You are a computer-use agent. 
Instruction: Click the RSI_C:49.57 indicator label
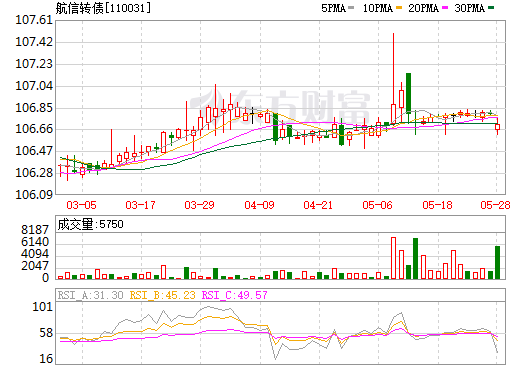235,295
